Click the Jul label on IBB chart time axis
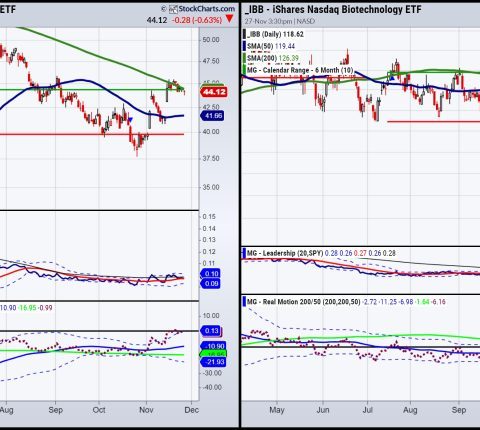Viewport: 480px width, 430px height. point(367,410)
